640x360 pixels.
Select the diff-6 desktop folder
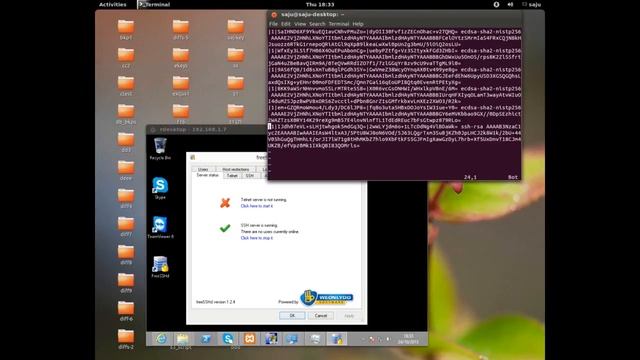point(126,311)
